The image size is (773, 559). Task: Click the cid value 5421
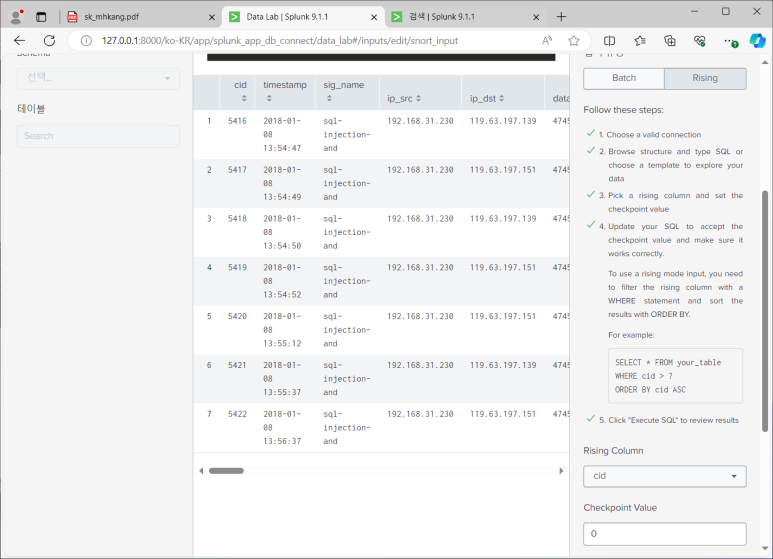(237, 365)
